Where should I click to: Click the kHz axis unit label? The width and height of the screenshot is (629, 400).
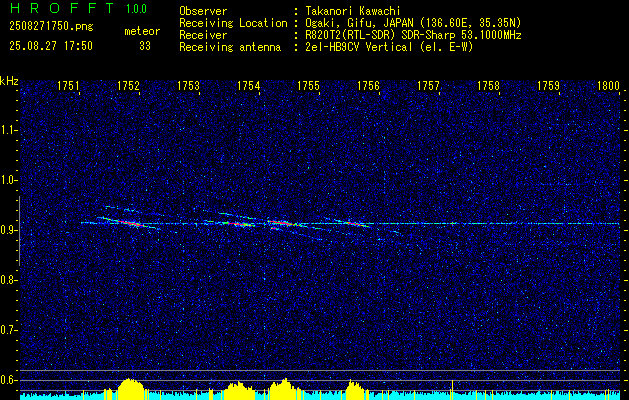[x=9, y=81]
